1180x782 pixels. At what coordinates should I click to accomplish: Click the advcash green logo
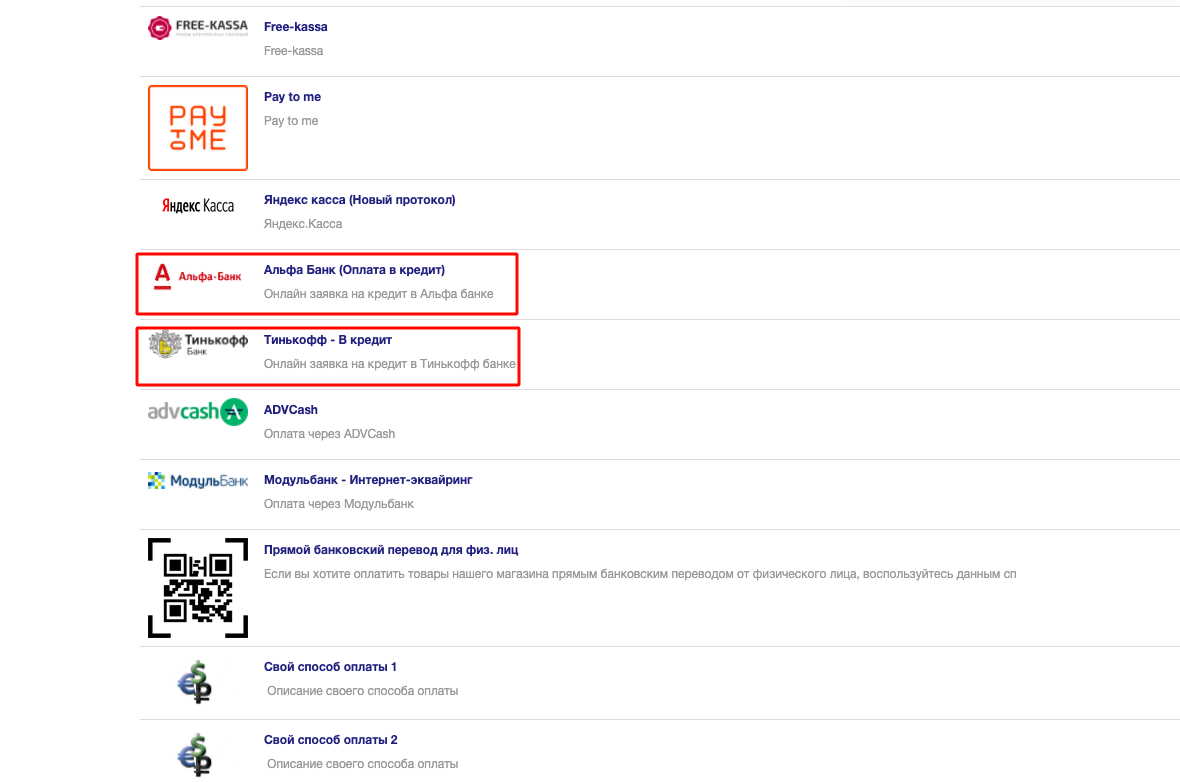(197, 411)
